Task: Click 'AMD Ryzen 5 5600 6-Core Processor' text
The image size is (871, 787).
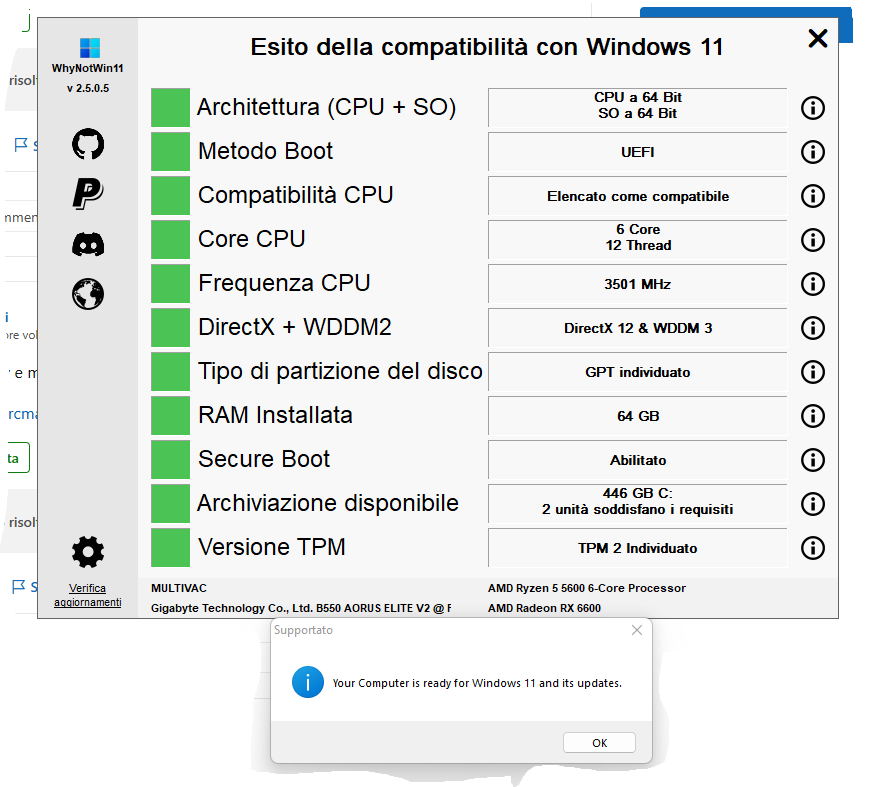Action: 587,588
